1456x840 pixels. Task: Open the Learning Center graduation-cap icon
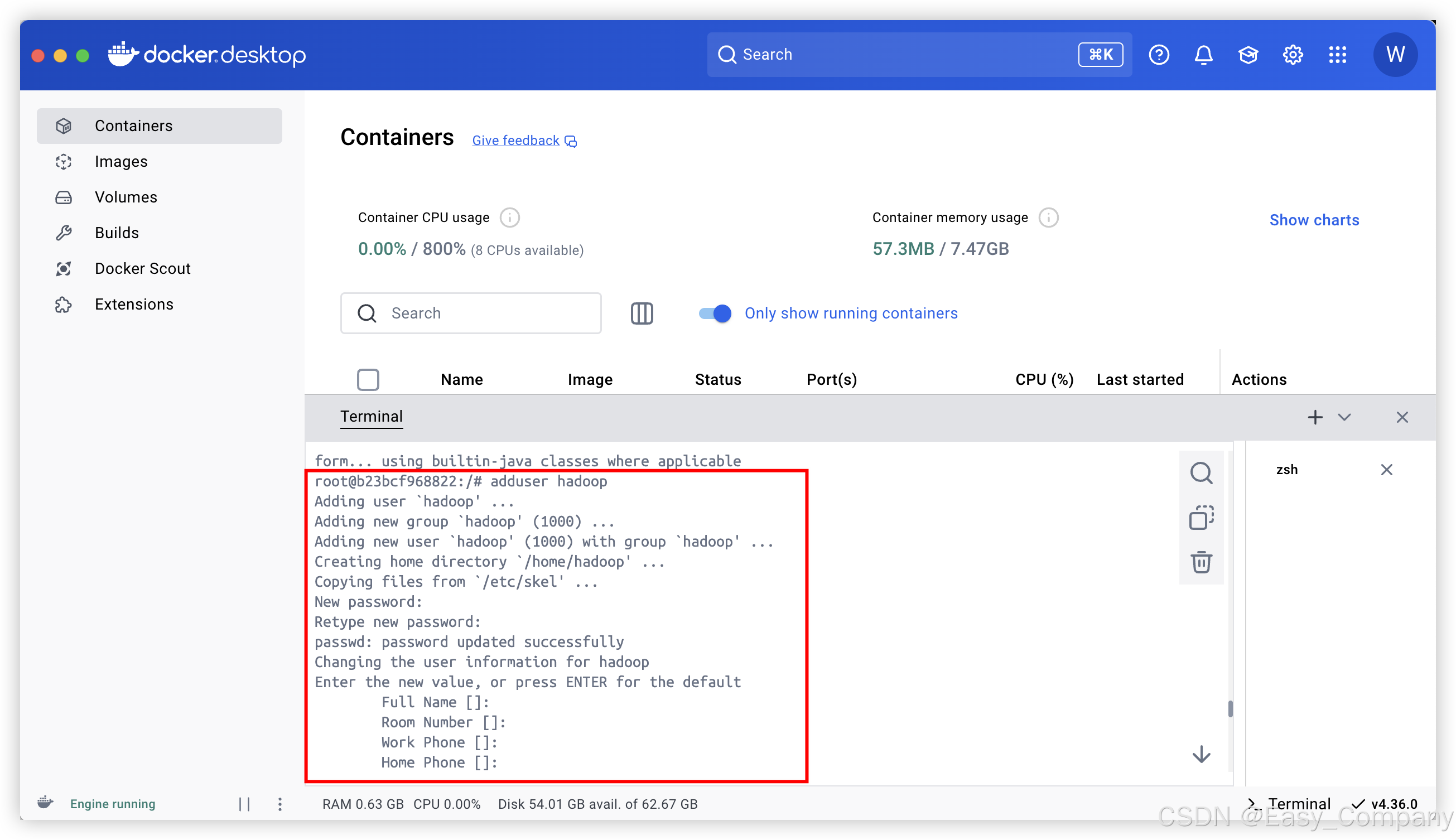click(1248, 55)
